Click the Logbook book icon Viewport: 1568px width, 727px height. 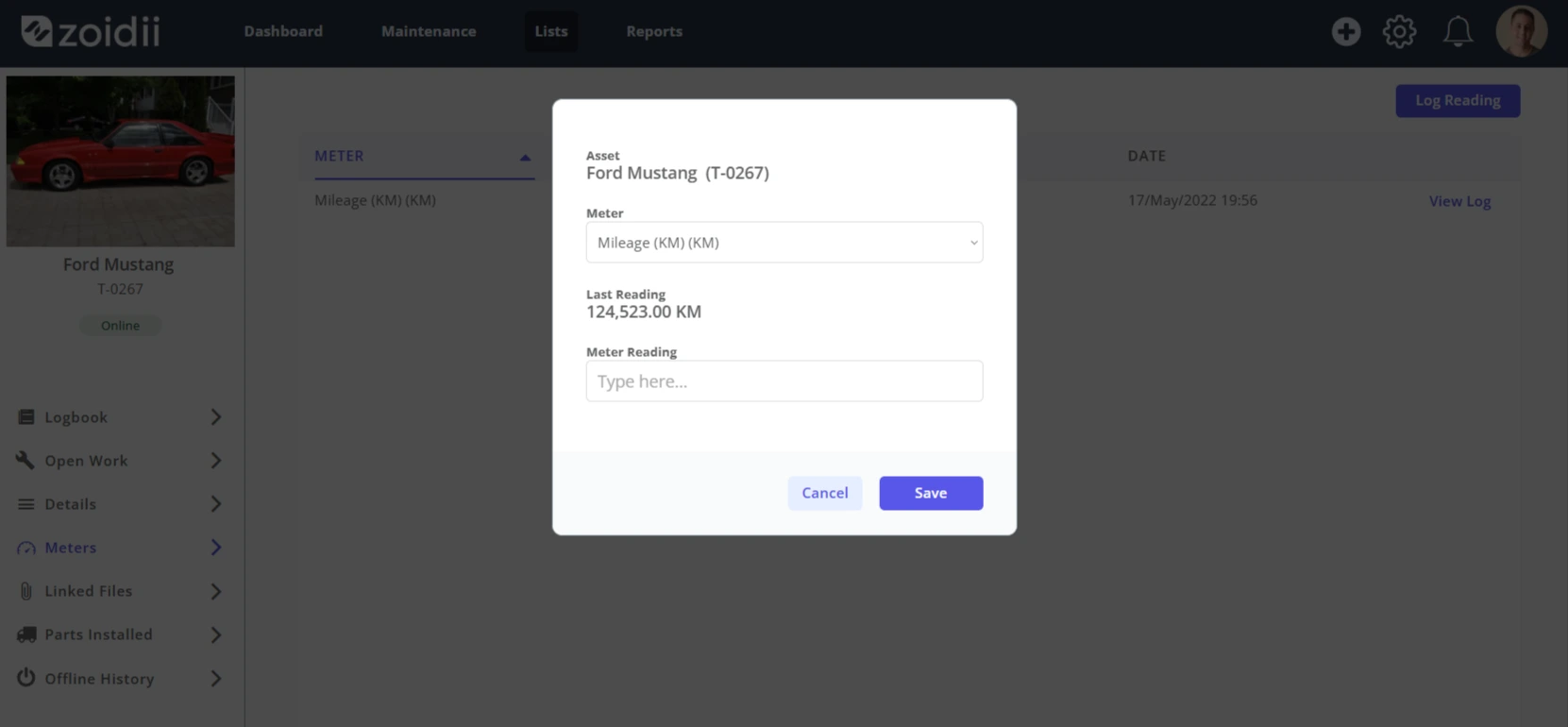click(x=26, y=417)
